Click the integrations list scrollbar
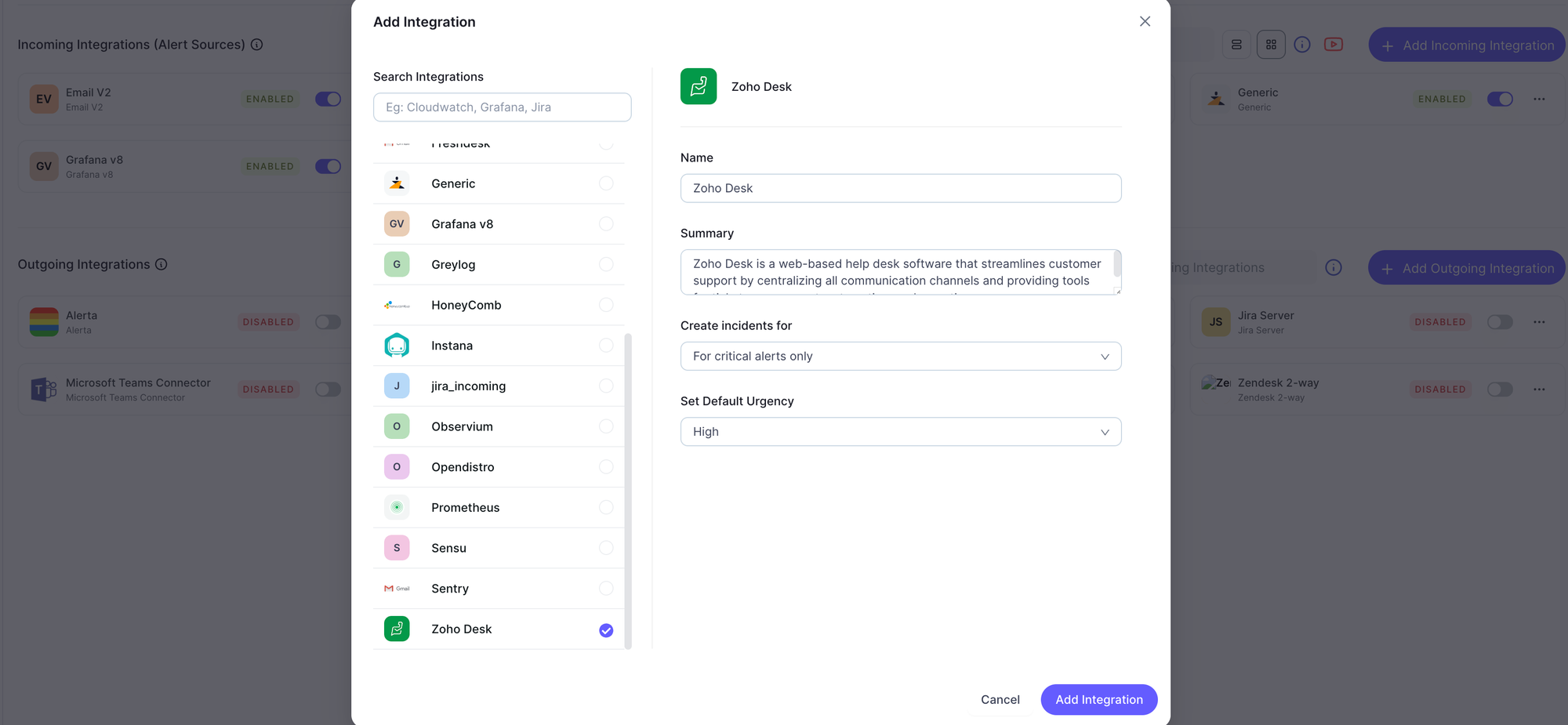 pyautogui.click(x=628, y=491)
